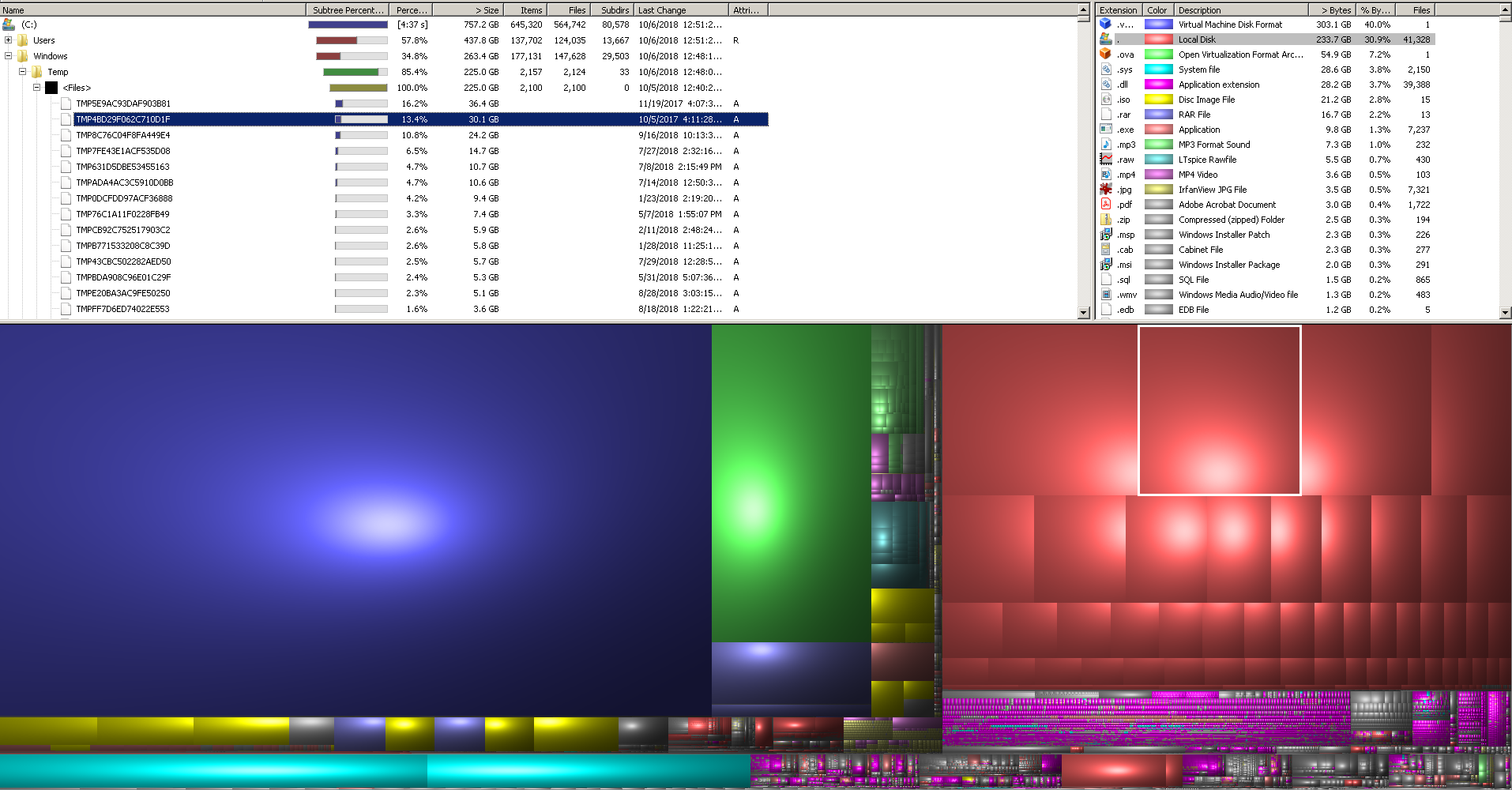Expand the Users folder node
The height and width of the screenshot is (790, 1512).
[8, 40]
